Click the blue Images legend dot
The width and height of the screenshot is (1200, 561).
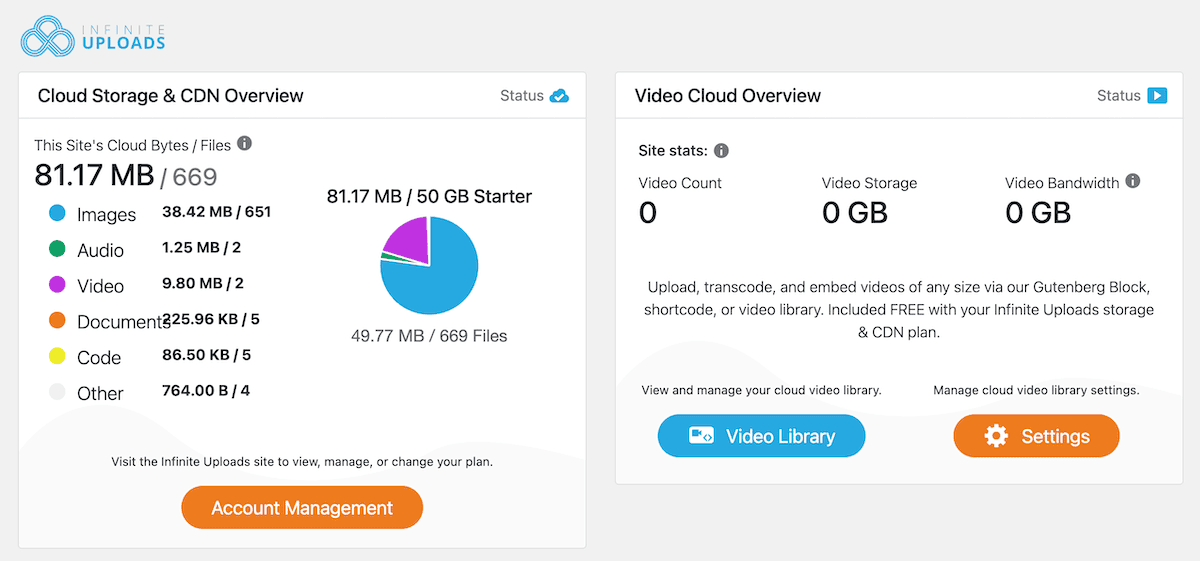(57, 213)
